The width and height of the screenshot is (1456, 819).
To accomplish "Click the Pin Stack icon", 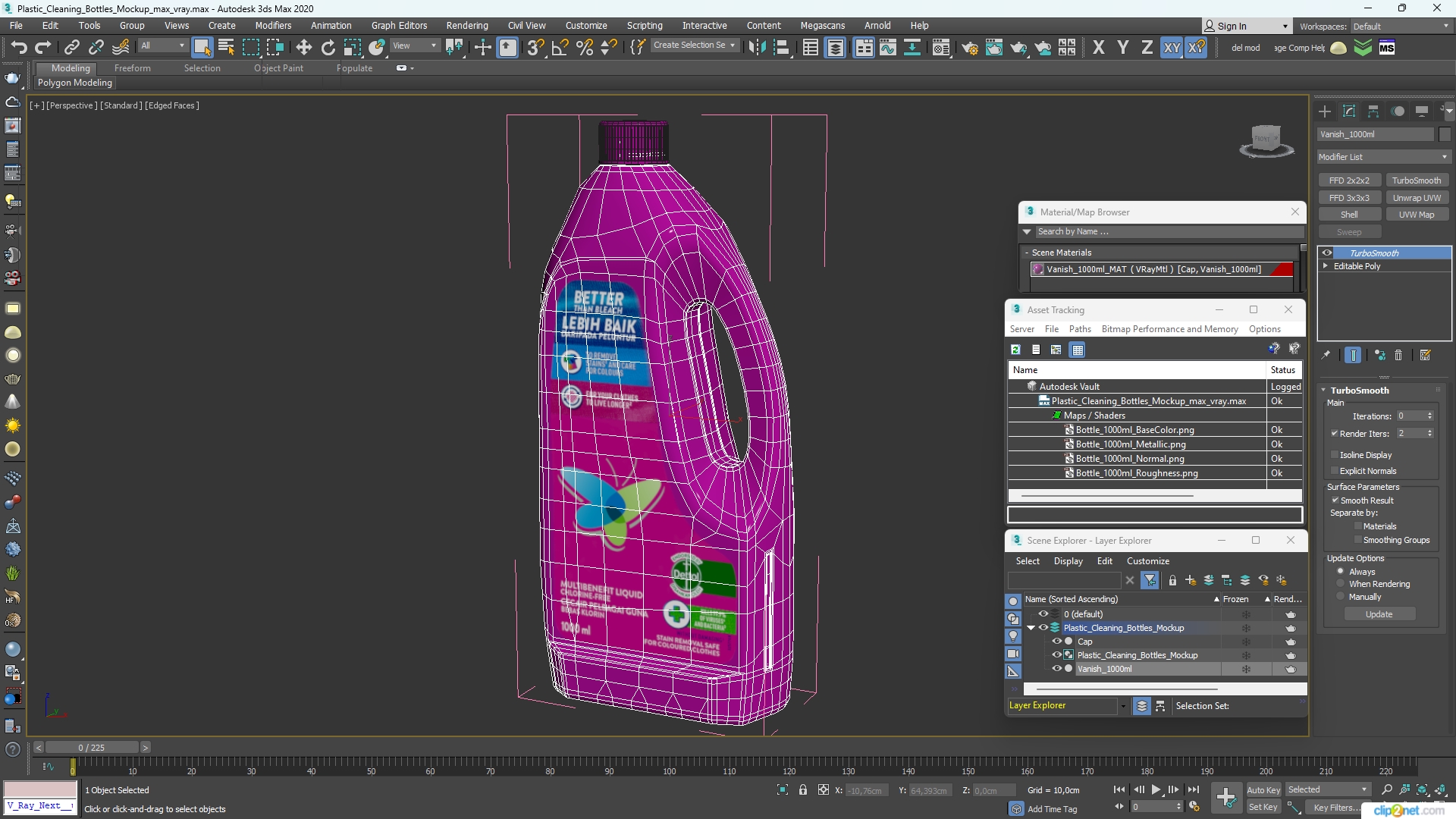I will pos(1326,355).
